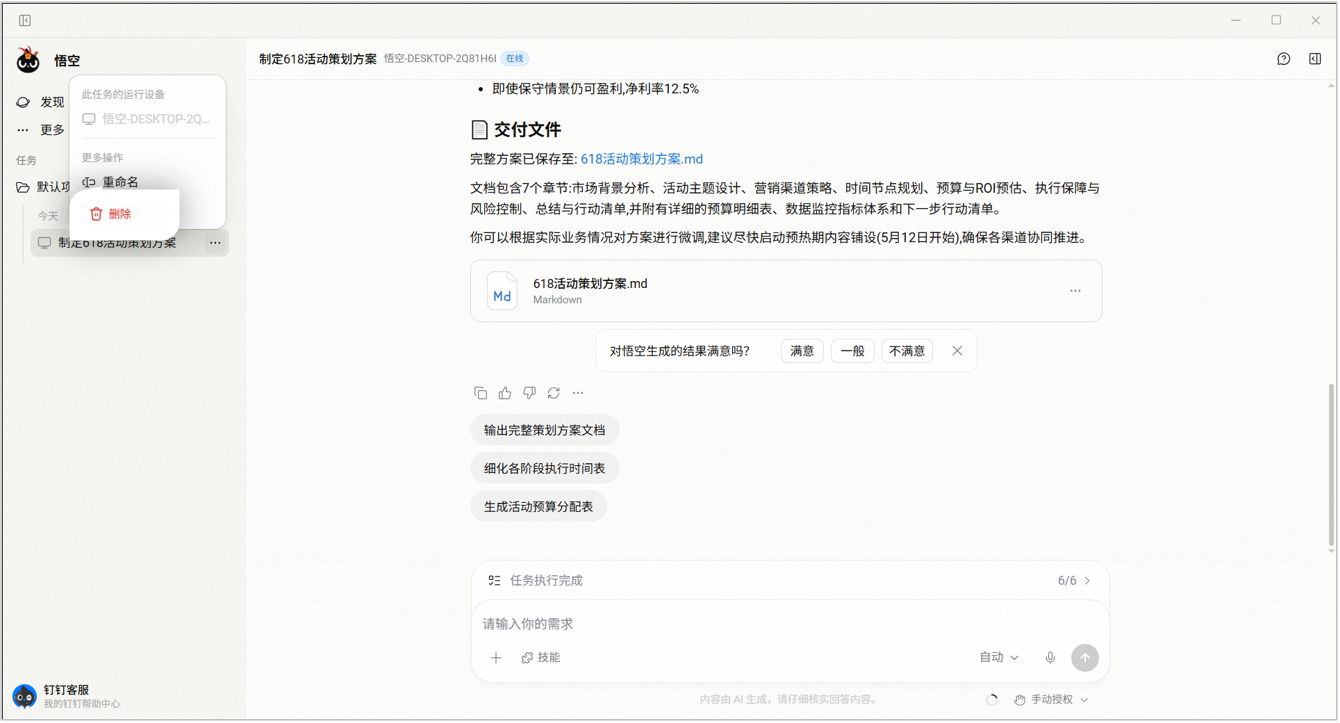Image resolution: width=1340 pixels, height=723 pixels.
Task: Click the chat vertical scrollbar thumb
Action: (1331, 464)
